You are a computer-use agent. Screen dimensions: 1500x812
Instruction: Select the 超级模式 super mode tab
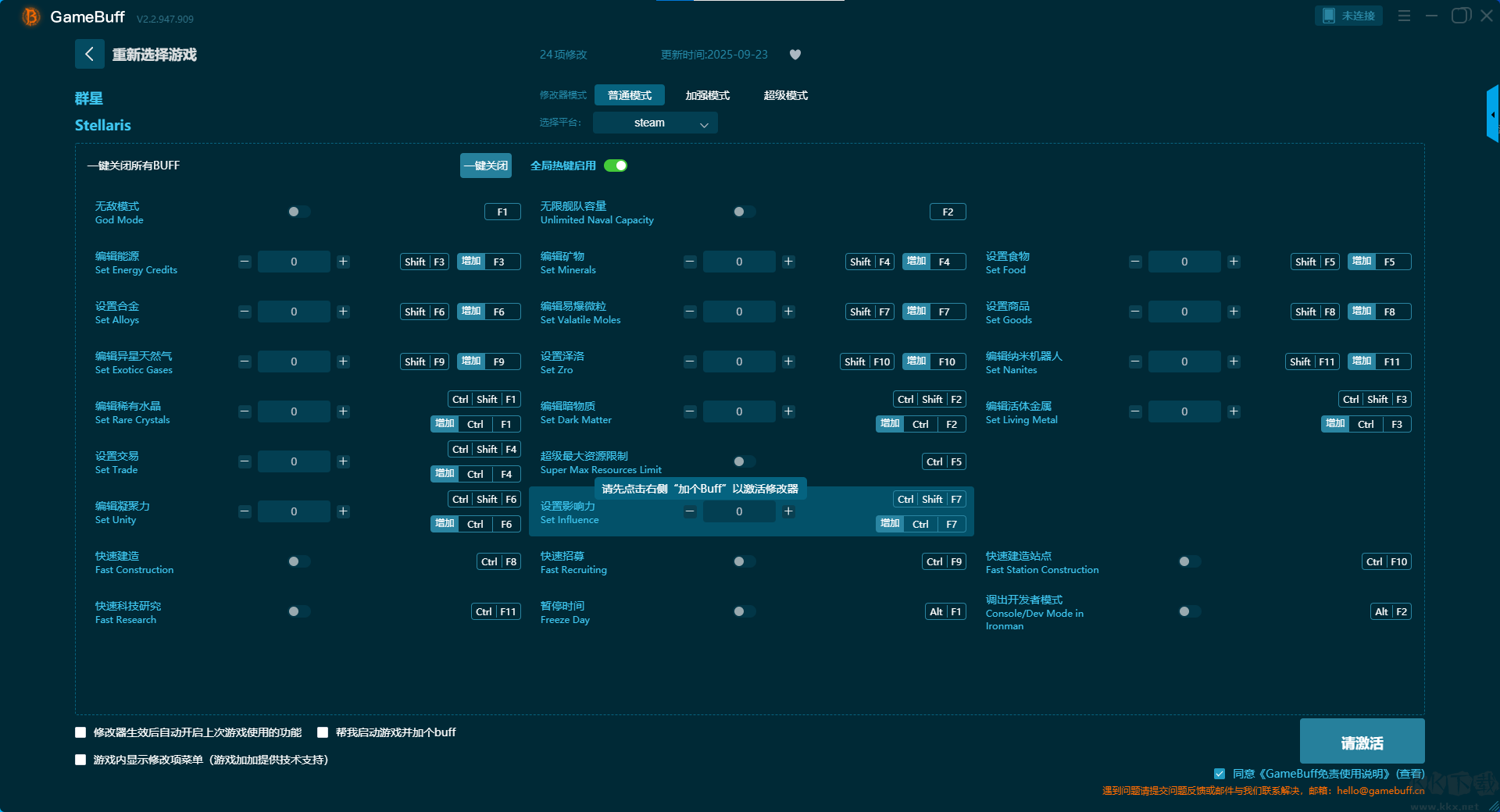click(785, 95)
